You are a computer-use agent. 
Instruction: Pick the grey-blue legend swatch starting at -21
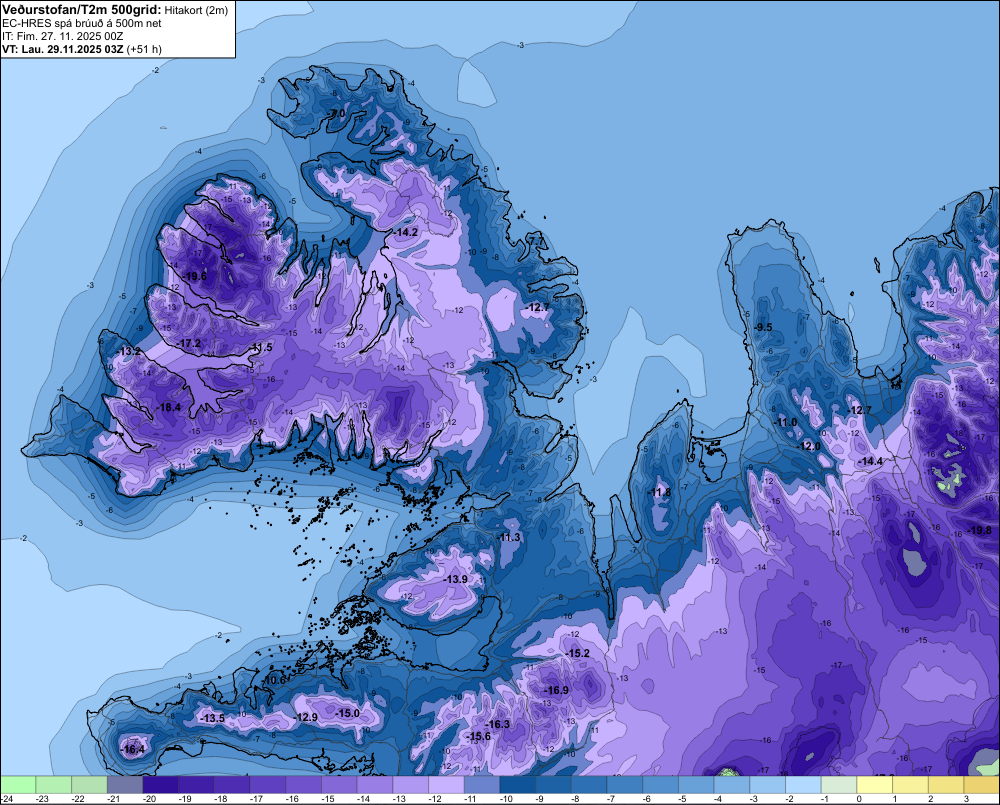[x=125, y=784]
